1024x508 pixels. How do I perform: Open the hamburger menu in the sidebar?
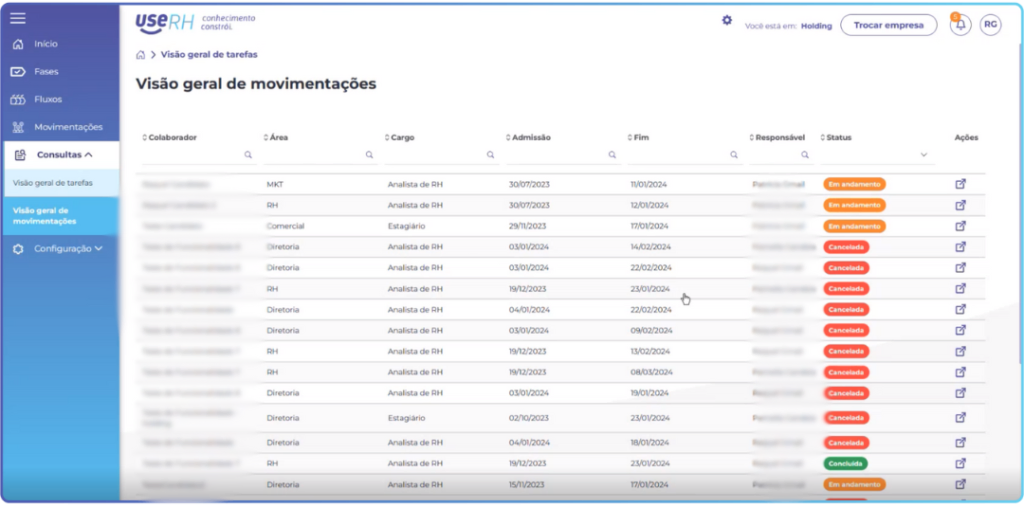[x=18, y=18]
